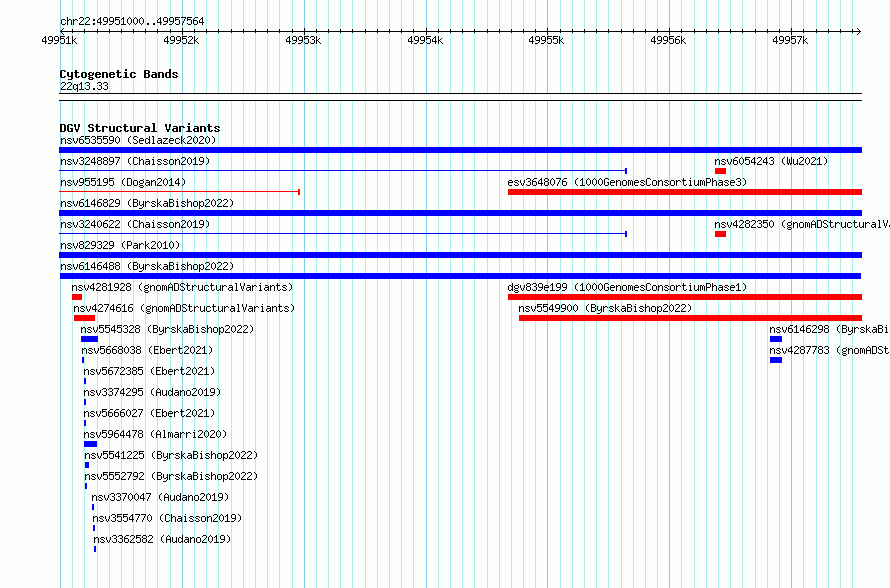Click the red bar under nsv6054243 (Wu2021)
The image size is (890, 588).
tap(720, 171)
